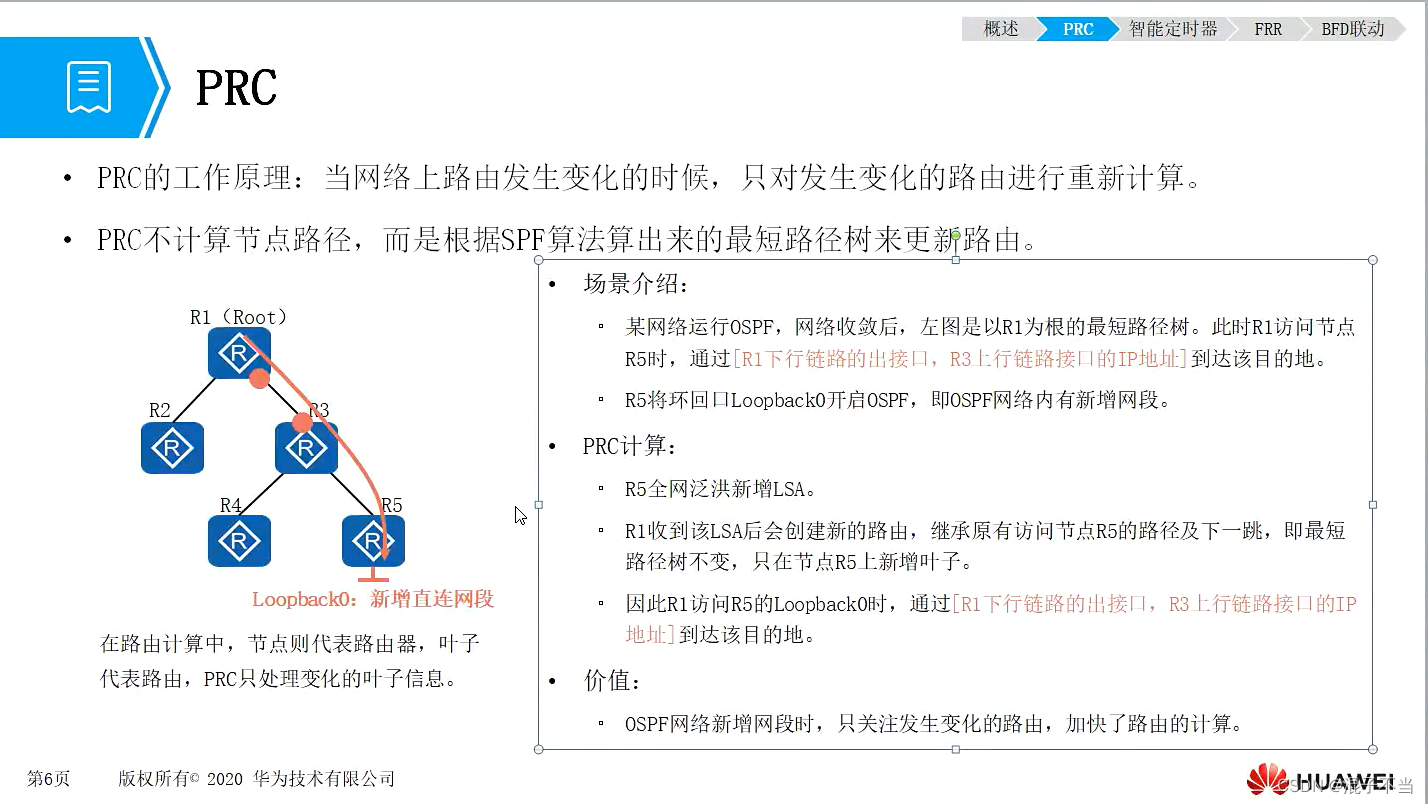Select the R1 (Root) router icon
Viewport: 1428px width, 804px height.
click(x=239, y=353)
